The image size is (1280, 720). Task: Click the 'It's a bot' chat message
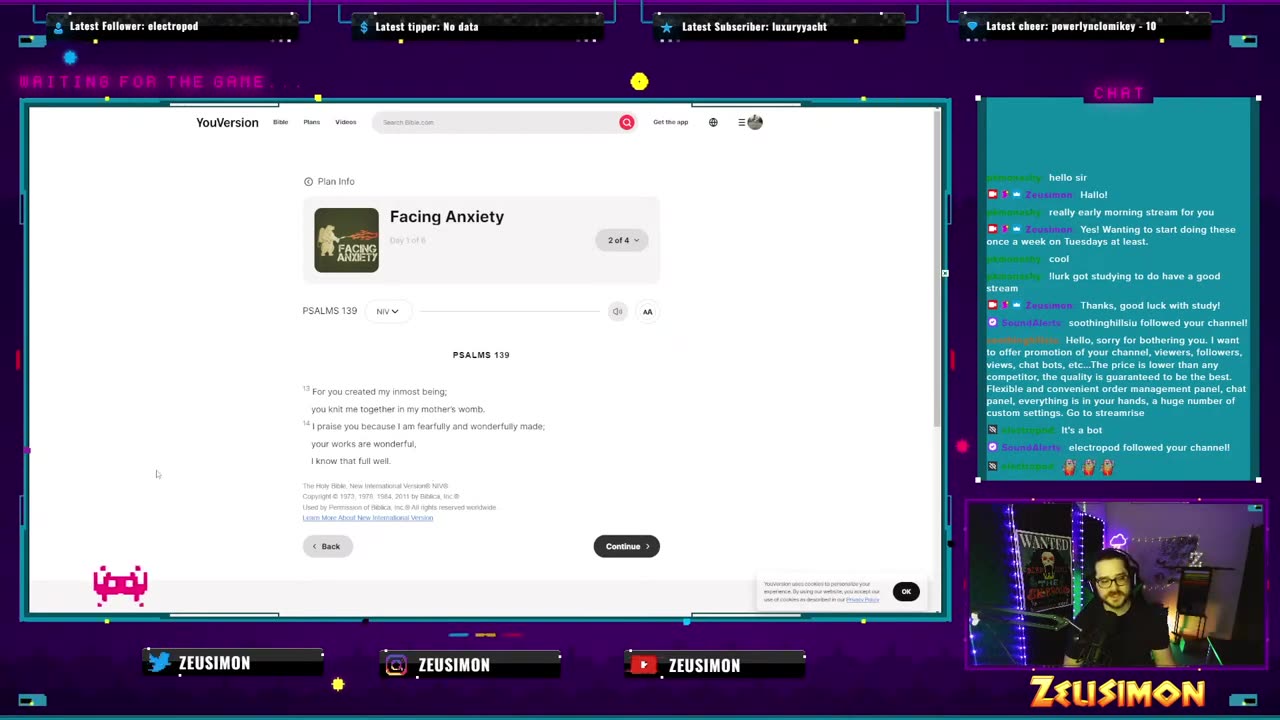tap(1081, 430)
